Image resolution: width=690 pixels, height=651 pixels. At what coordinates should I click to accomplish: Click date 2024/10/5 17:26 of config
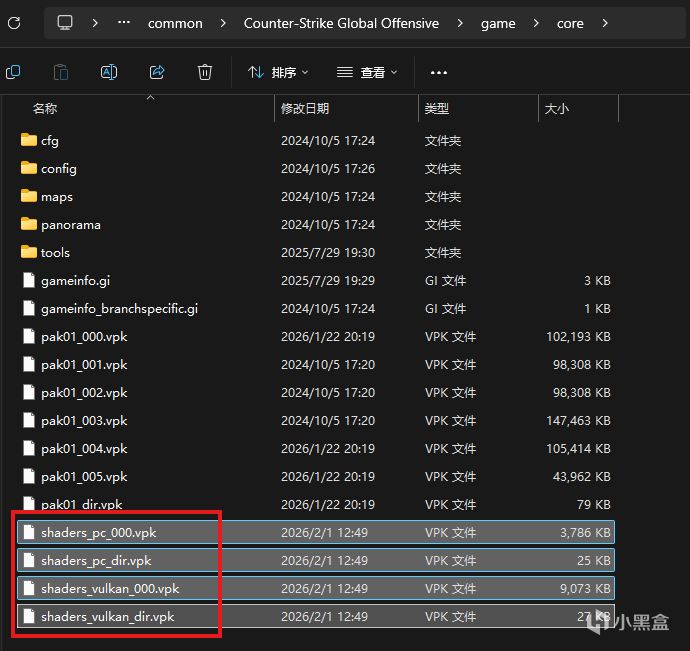tap(328, 169)
